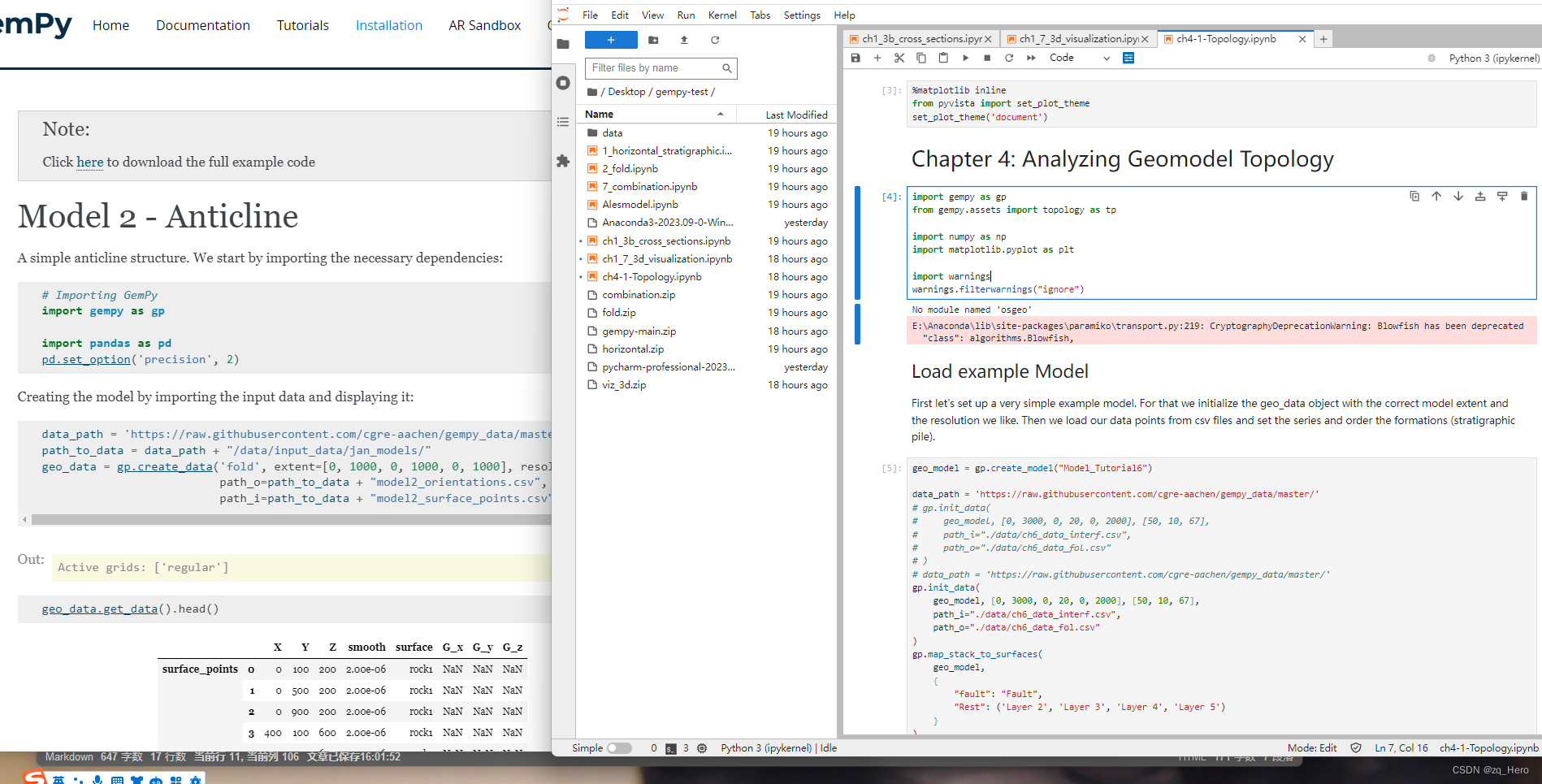Go to Home in GemPy site navigation
Image resolution: width=1542 pixels, height=784 pixels.
tap(110, 25)
